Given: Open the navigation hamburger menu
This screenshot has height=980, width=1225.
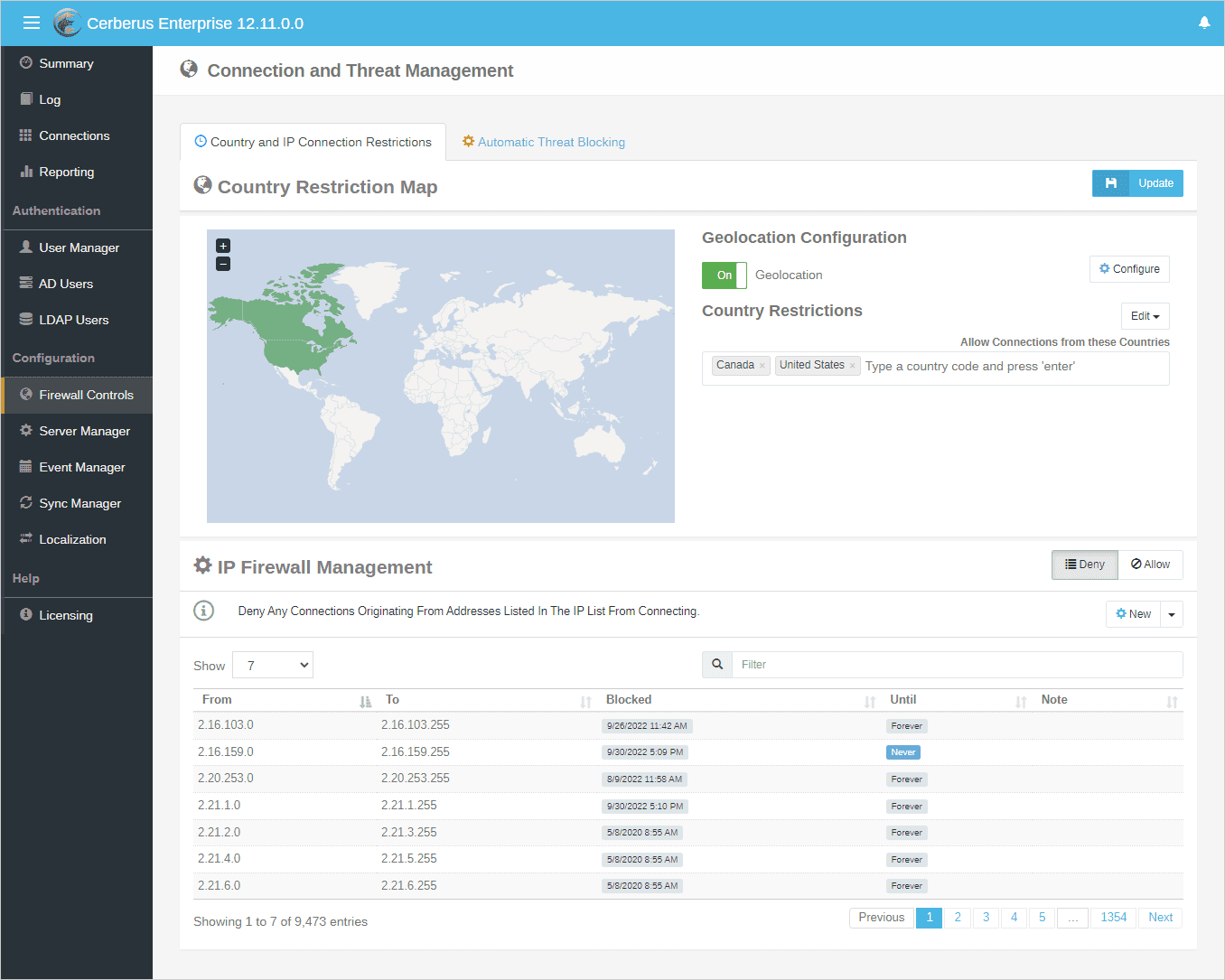Looking at the screenshot, I should click(x=31, y=23).
